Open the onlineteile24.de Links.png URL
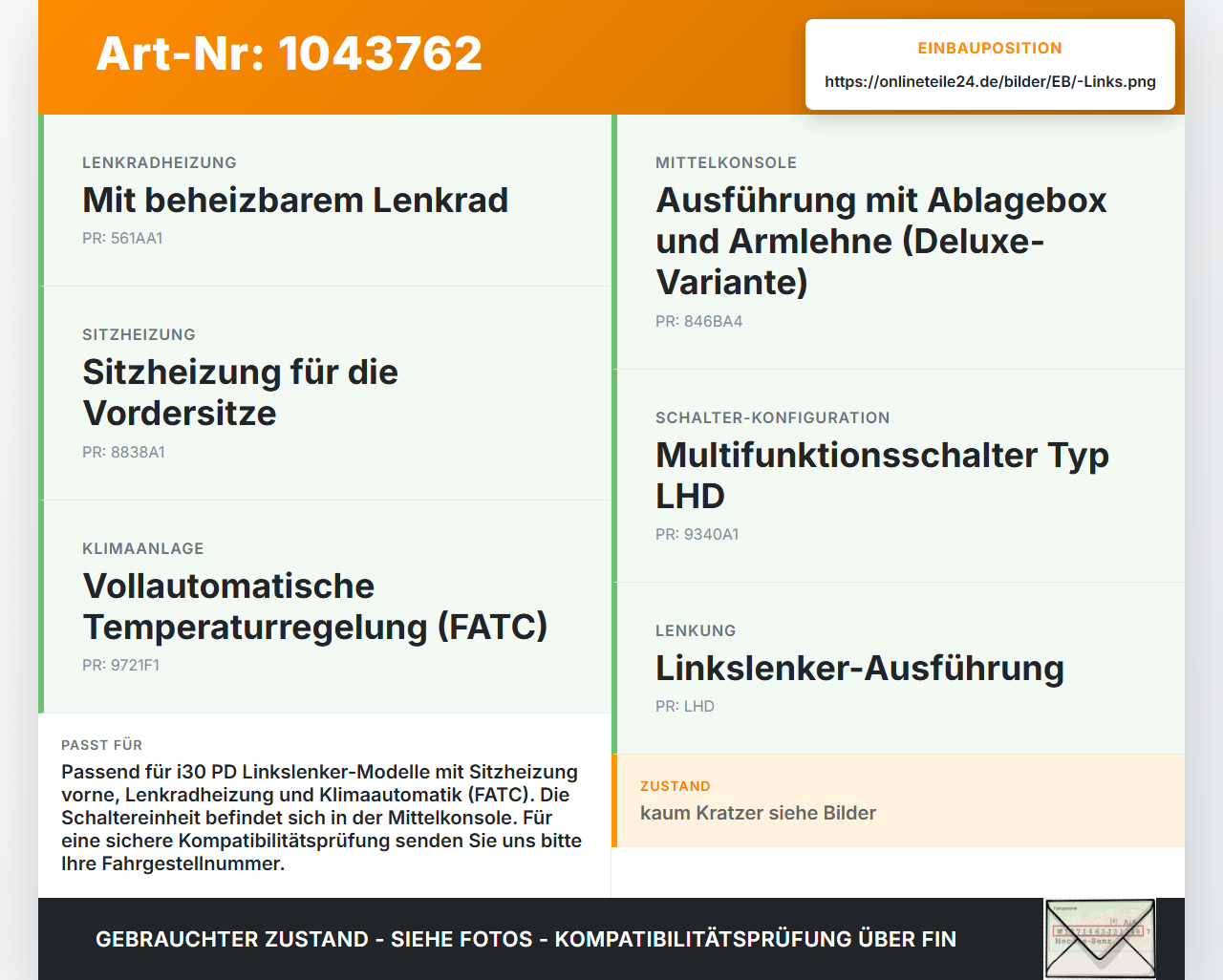This screenshot has height=980, width=1223. (x=990, y=81)
